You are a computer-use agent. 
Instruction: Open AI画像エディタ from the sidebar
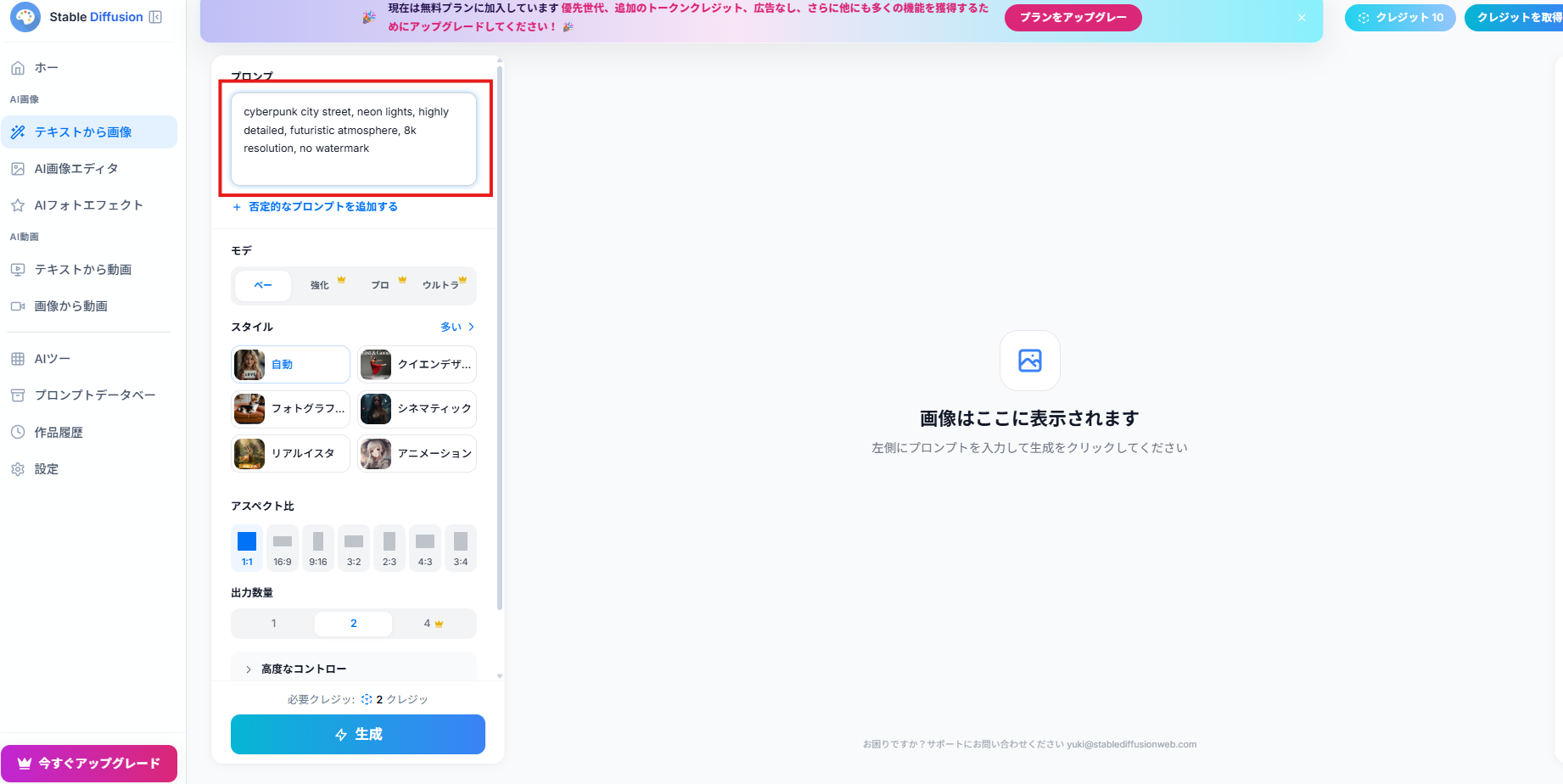76,169
